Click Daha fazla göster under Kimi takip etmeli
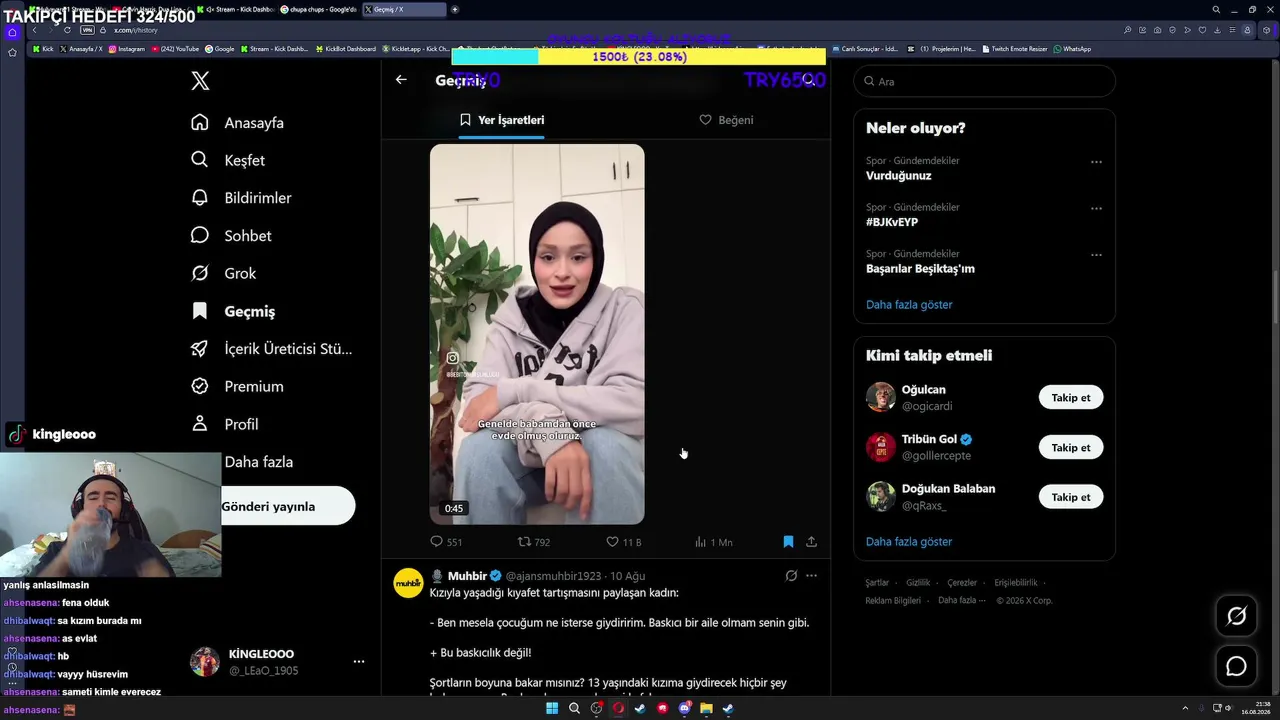This screenshot has height=720, width=1280. pos(909,542)
